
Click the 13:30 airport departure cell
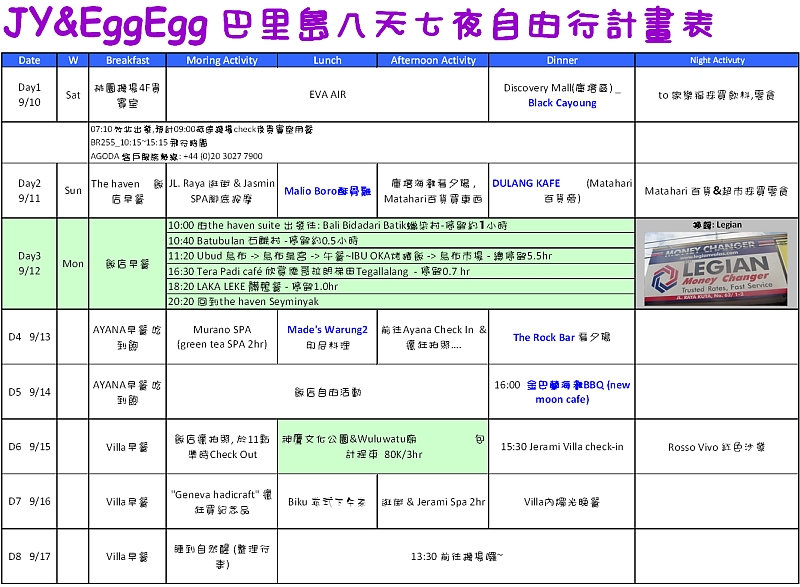pos(457,556)
